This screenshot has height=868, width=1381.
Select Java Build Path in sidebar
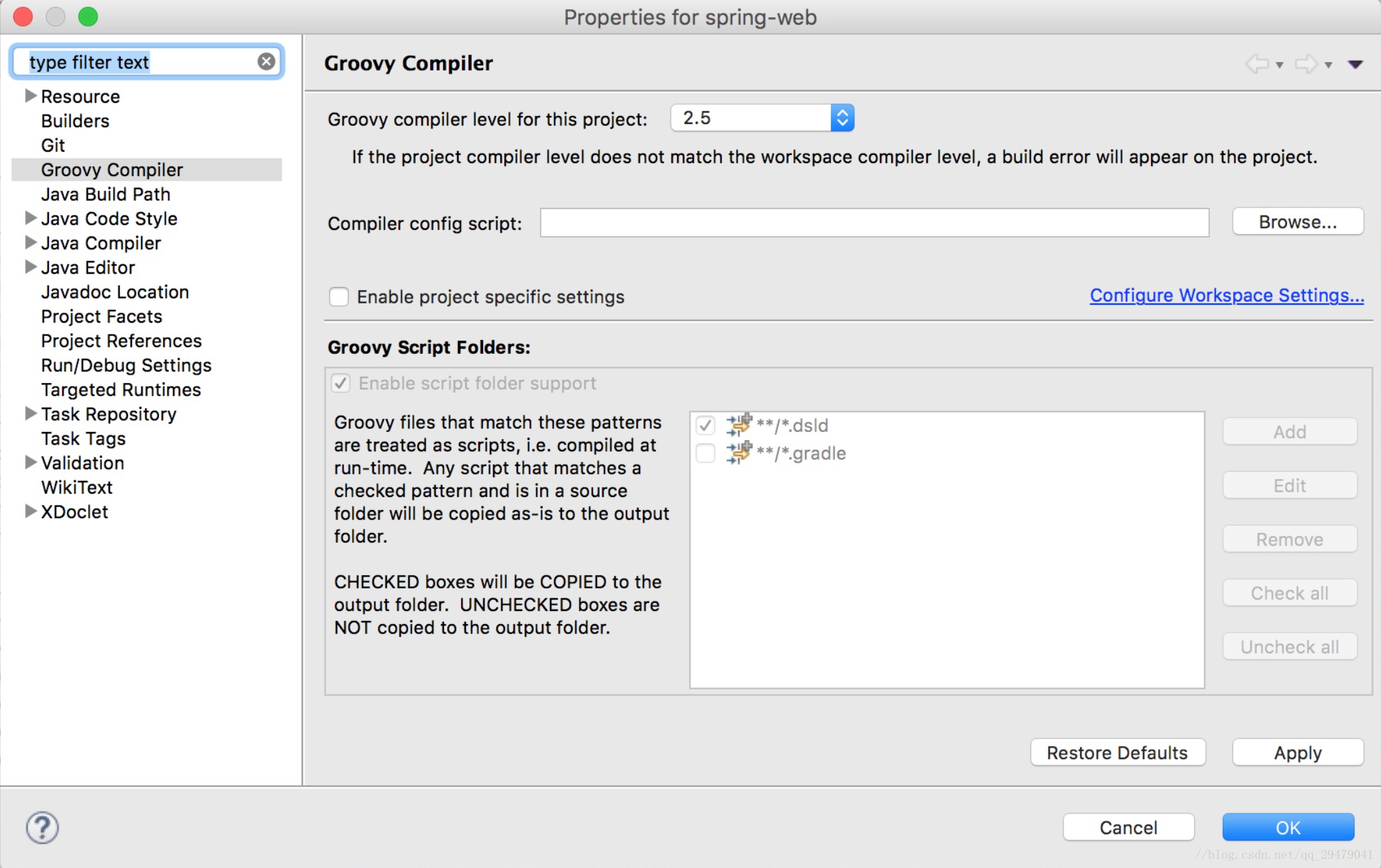click(105, 194)
